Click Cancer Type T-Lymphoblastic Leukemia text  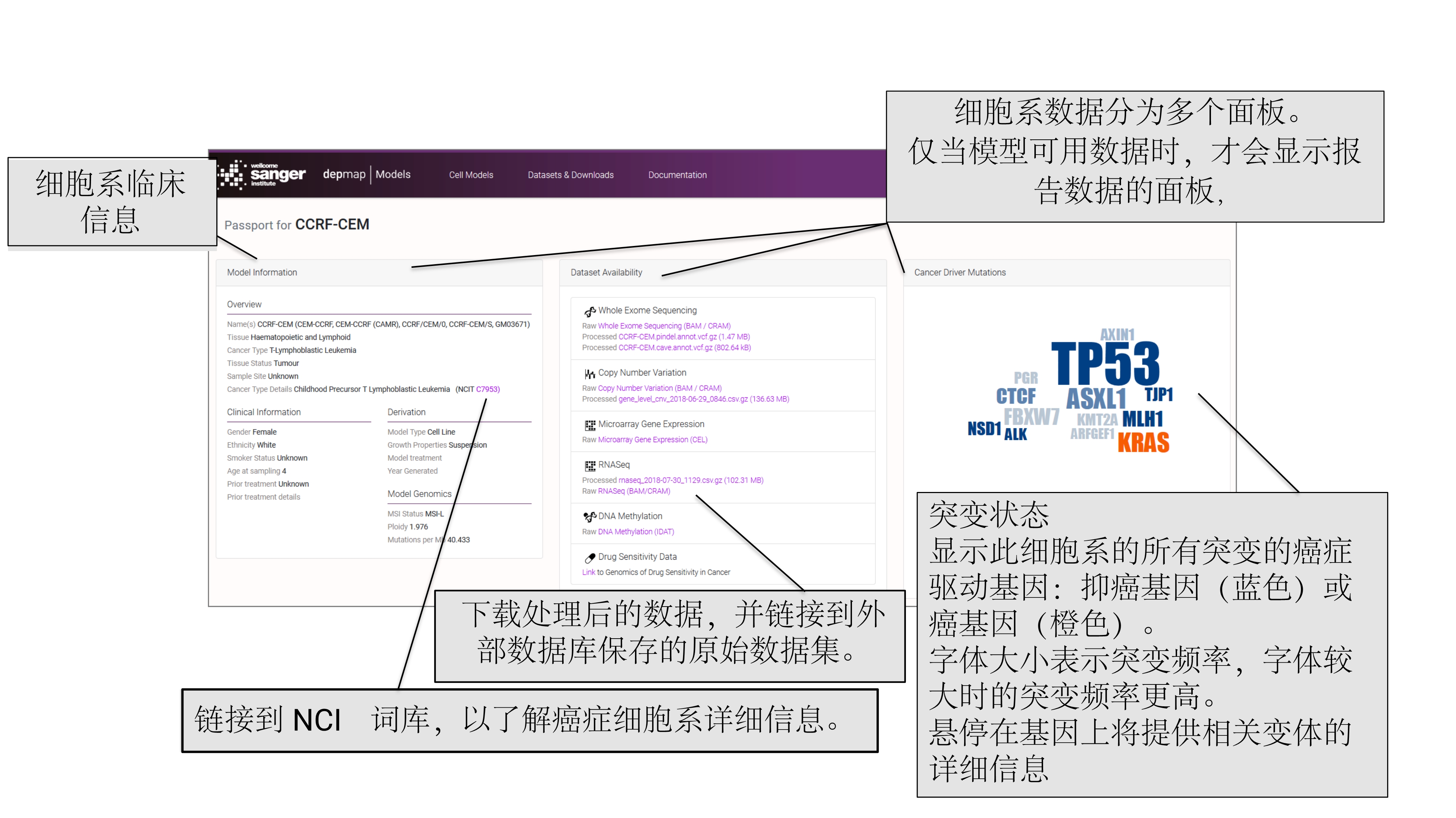pyautogui.click(x=292, y=350)
